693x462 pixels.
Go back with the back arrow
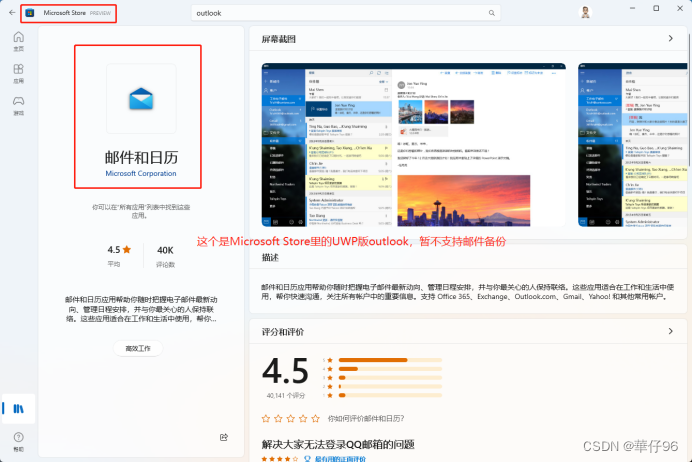tap(12, 13)
